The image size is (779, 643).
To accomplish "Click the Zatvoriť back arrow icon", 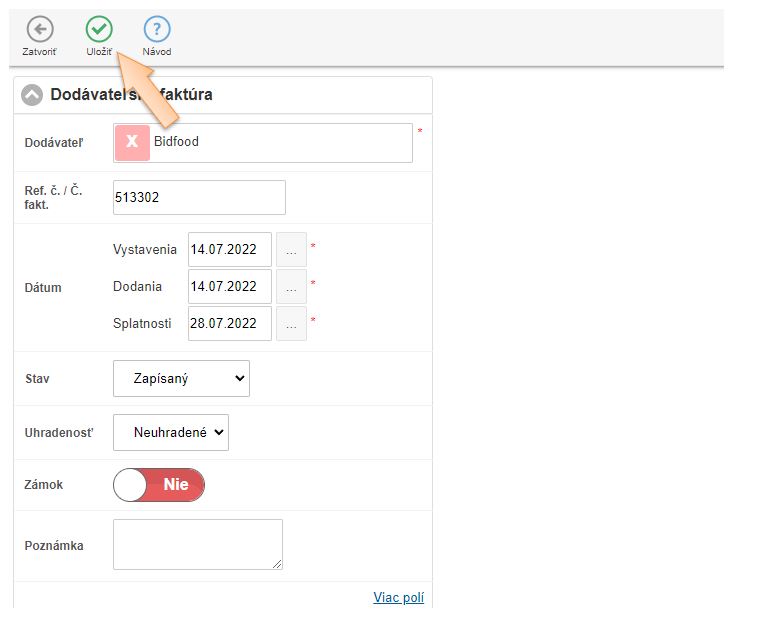I will 39,30.
